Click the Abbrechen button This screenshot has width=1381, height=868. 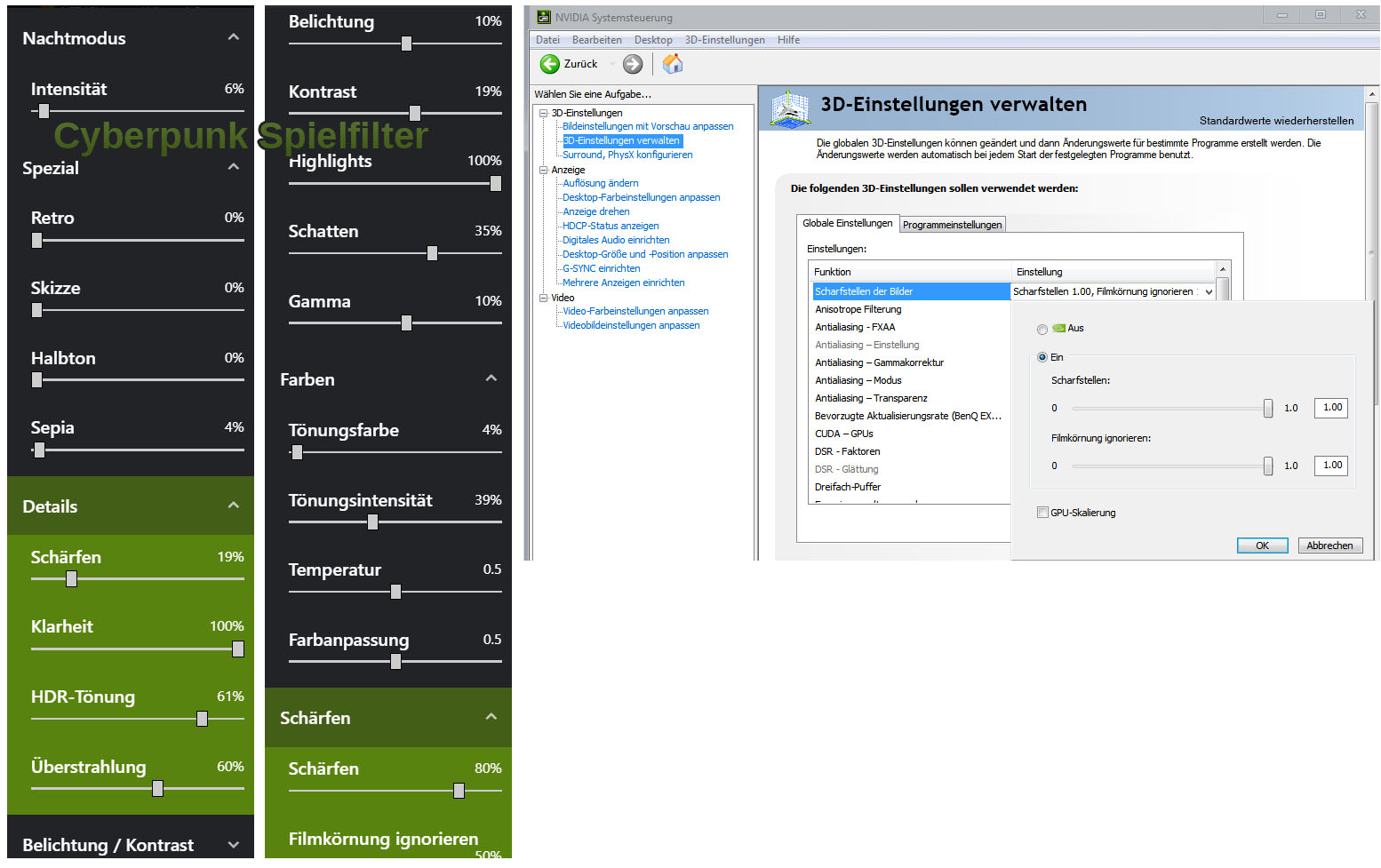tap(1329, 545)
